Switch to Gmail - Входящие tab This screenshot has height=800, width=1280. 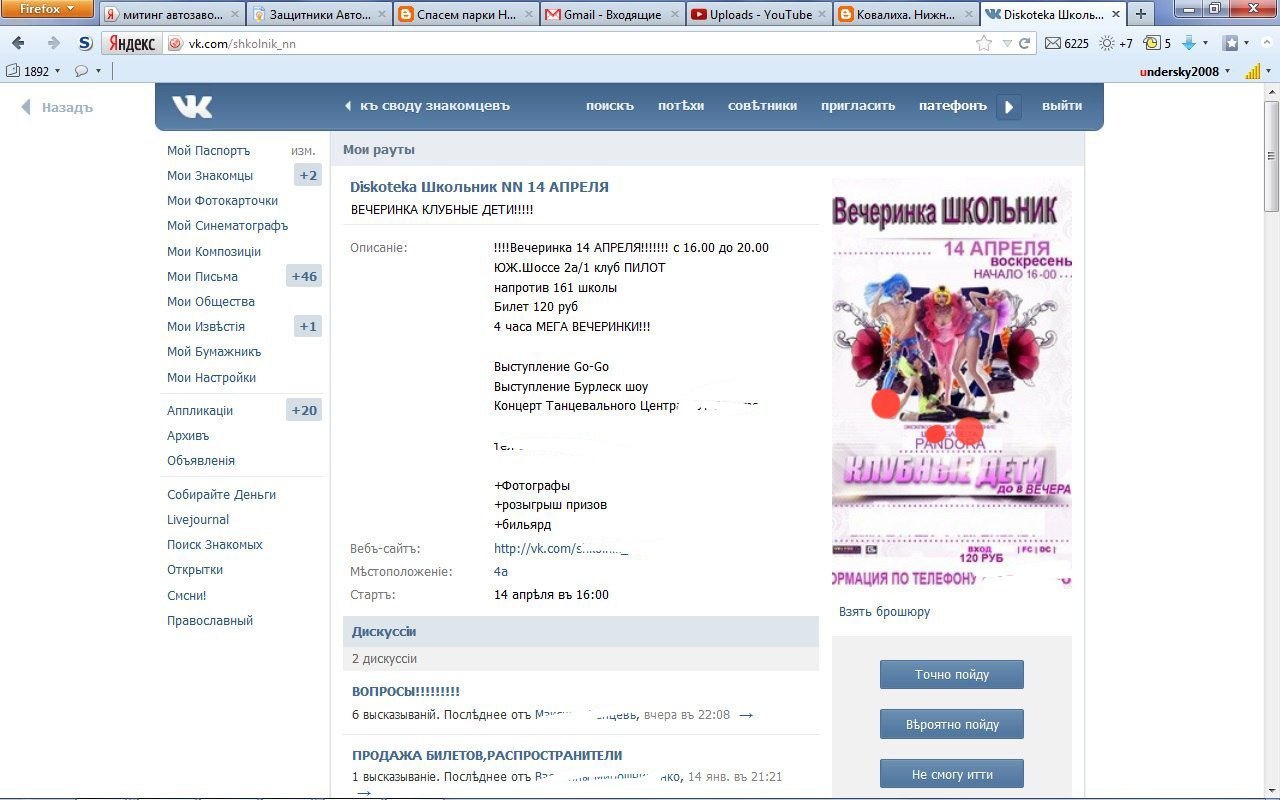pyautogui.click(x=613, y=14)
